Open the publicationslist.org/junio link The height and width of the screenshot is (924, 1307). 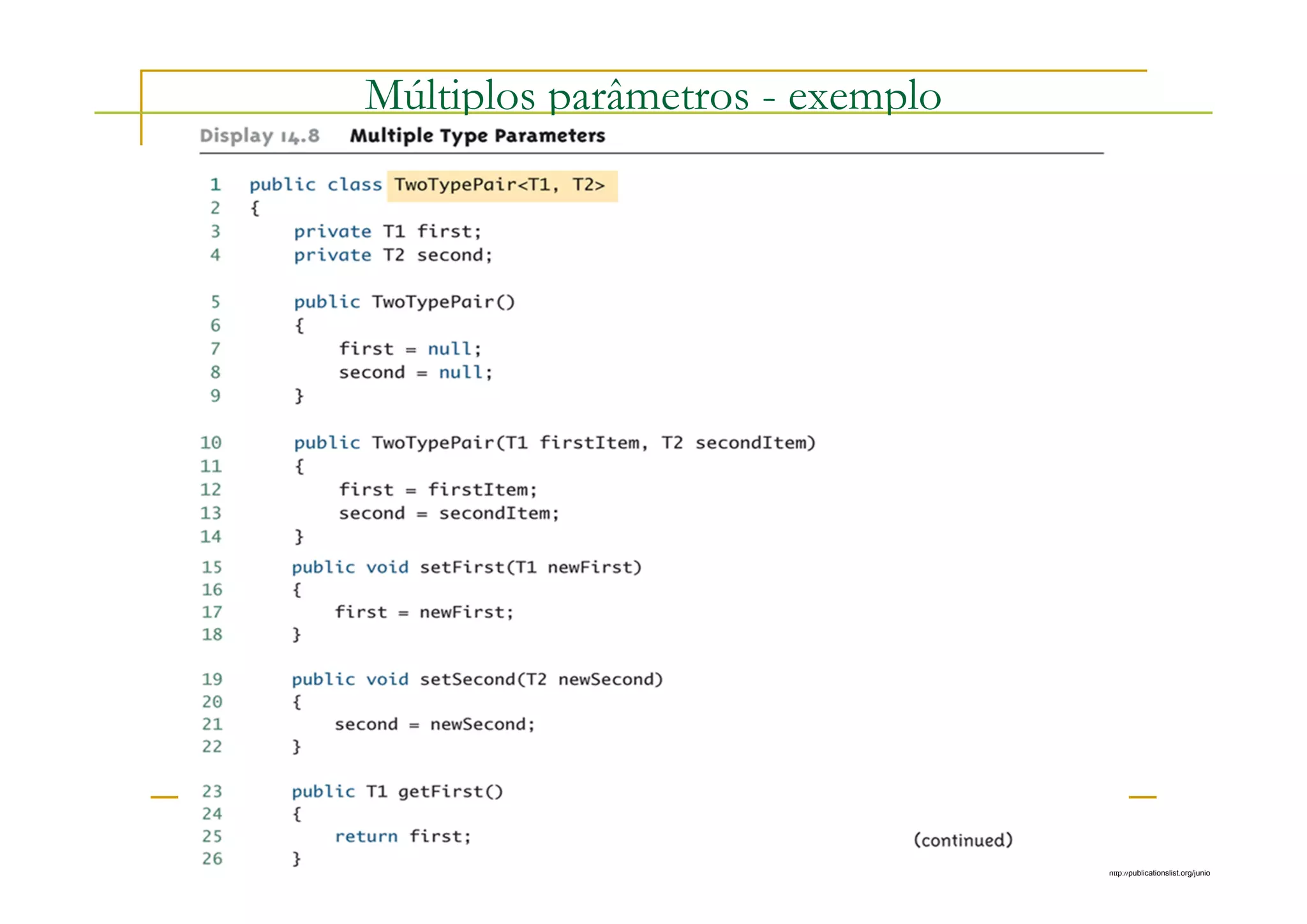1159,873
